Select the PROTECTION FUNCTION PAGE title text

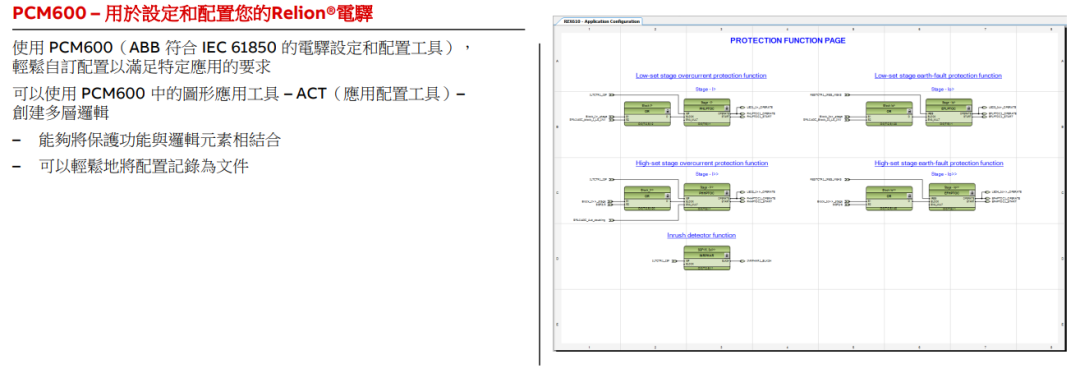pos(787,41)
